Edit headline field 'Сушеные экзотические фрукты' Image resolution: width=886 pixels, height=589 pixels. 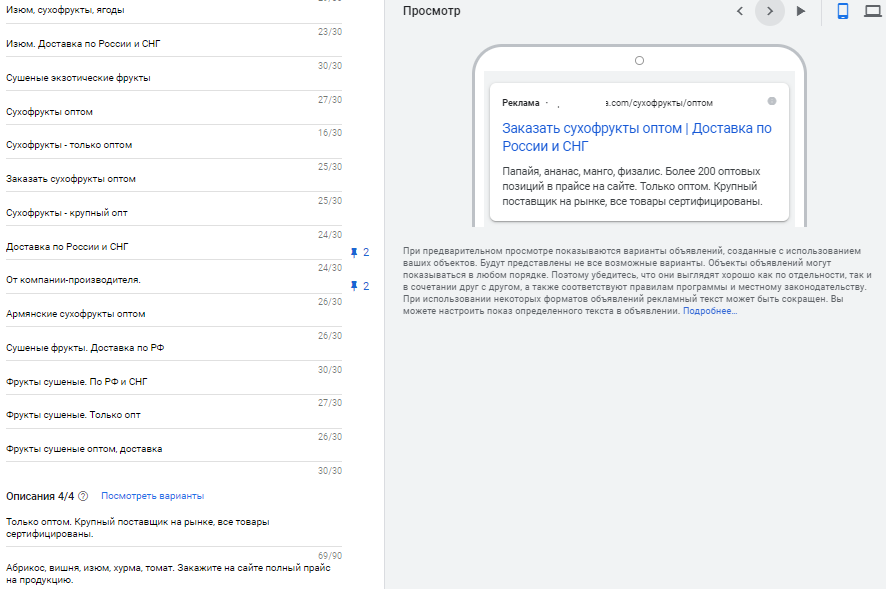coord(170,78)
